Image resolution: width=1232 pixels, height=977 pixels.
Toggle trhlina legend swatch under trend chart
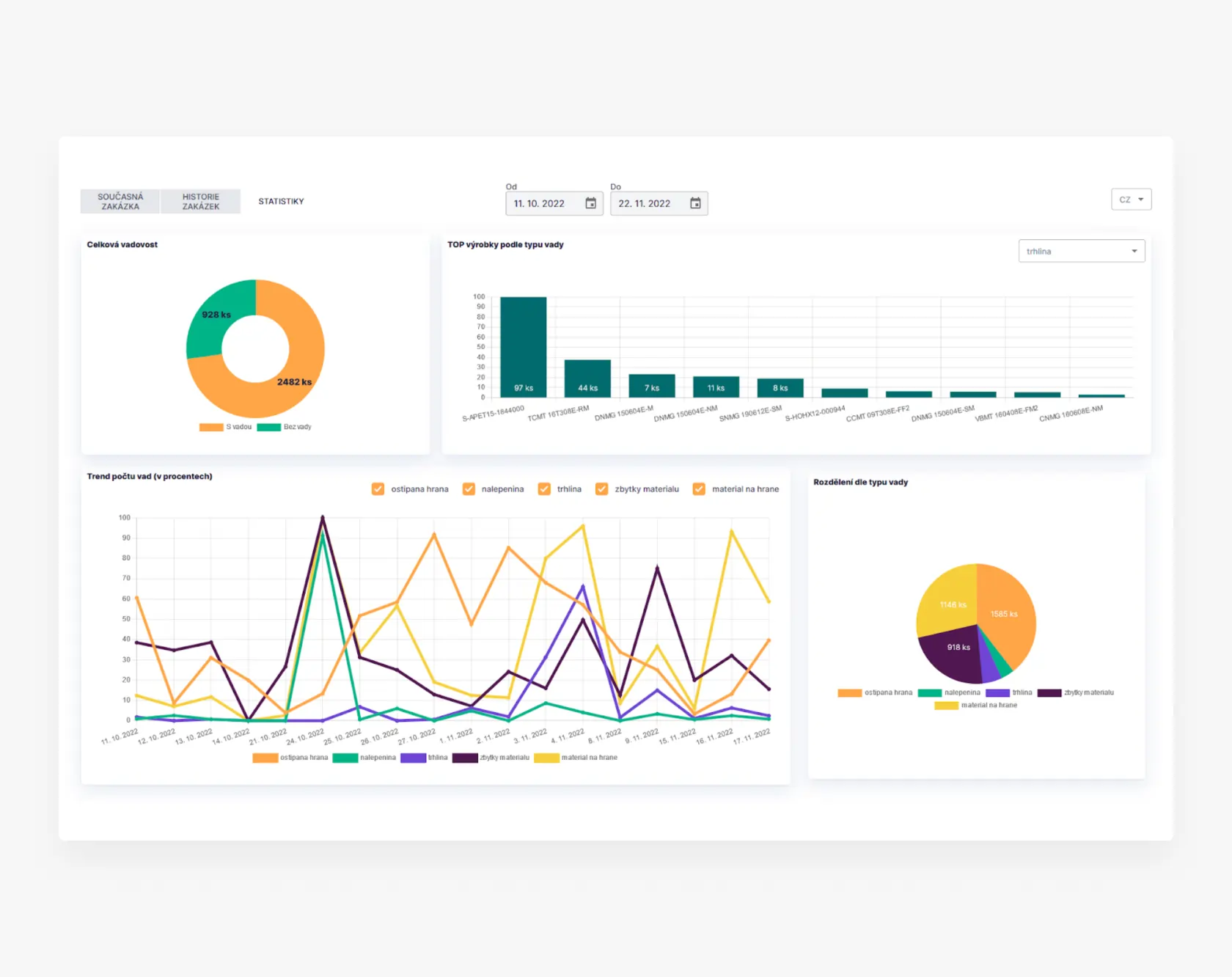click(414, 758)
